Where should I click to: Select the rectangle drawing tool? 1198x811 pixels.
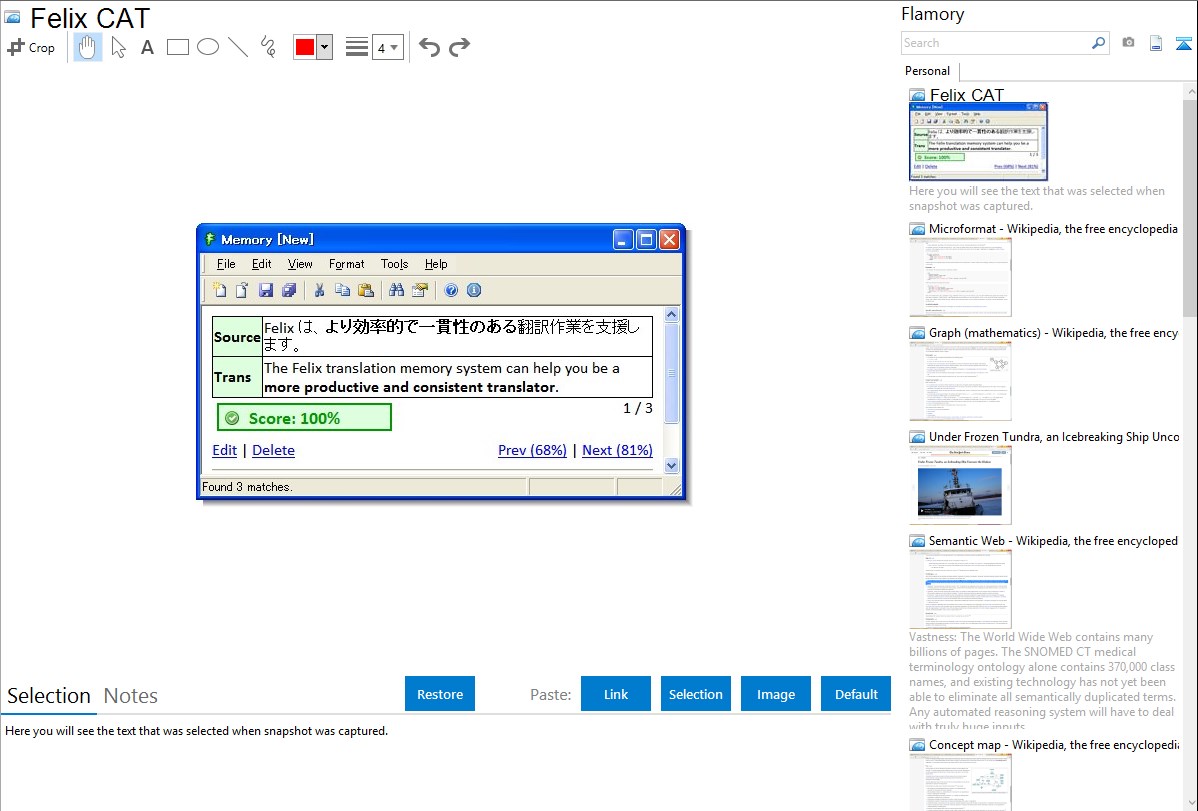(x=177, y=47)
